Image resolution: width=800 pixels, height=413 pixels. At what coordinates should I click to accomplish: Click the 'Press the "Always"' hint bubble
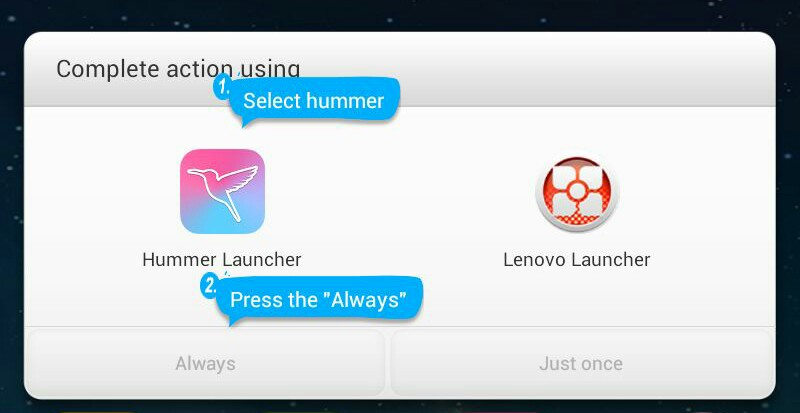pos(318,299)
